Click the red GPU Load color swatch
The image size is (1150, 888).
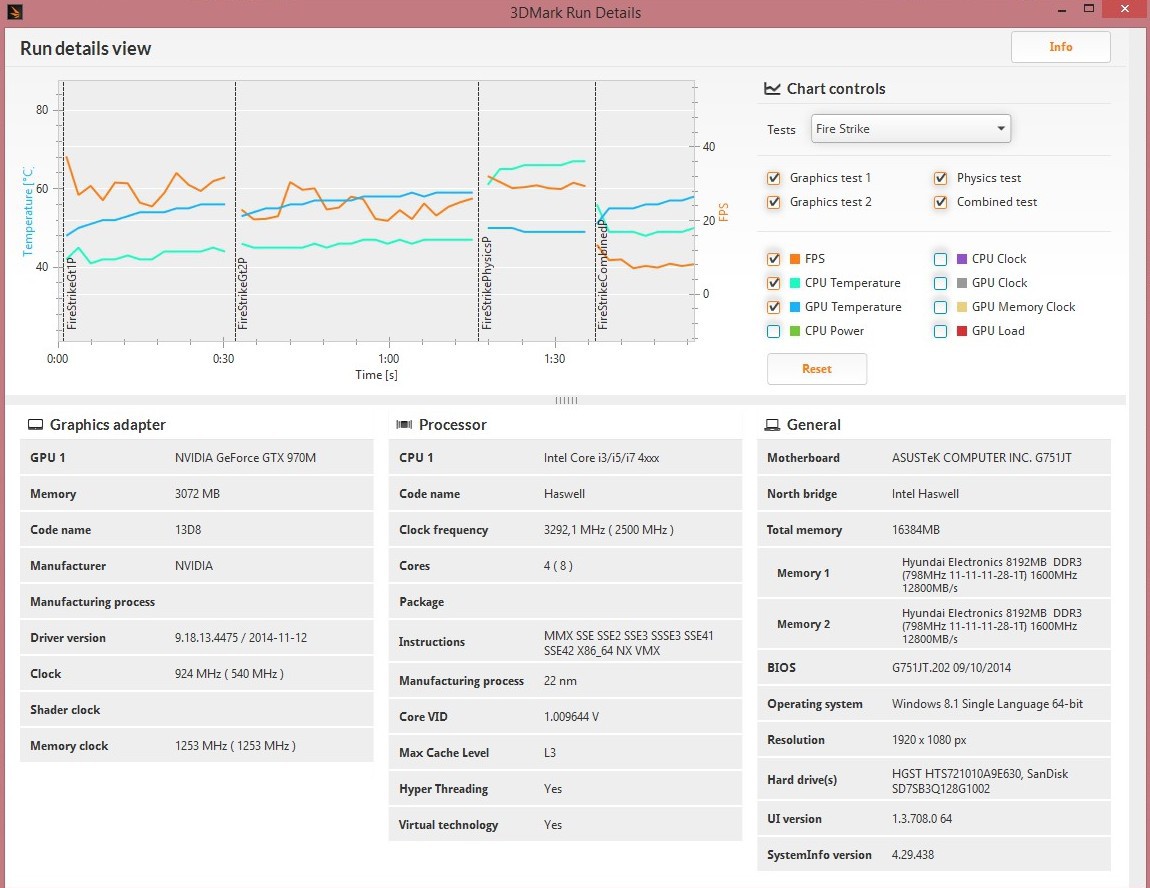962,331
